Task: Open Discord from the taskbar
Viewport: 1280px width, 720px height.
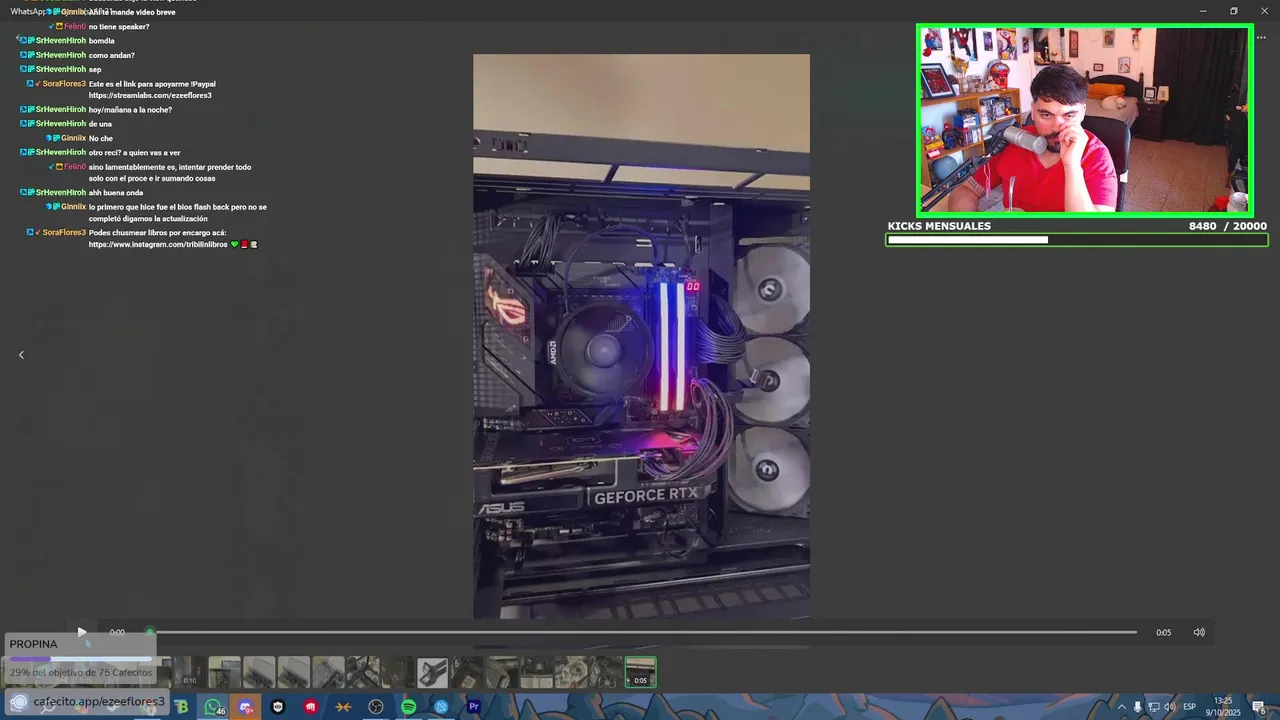Action: coord(245,707)
